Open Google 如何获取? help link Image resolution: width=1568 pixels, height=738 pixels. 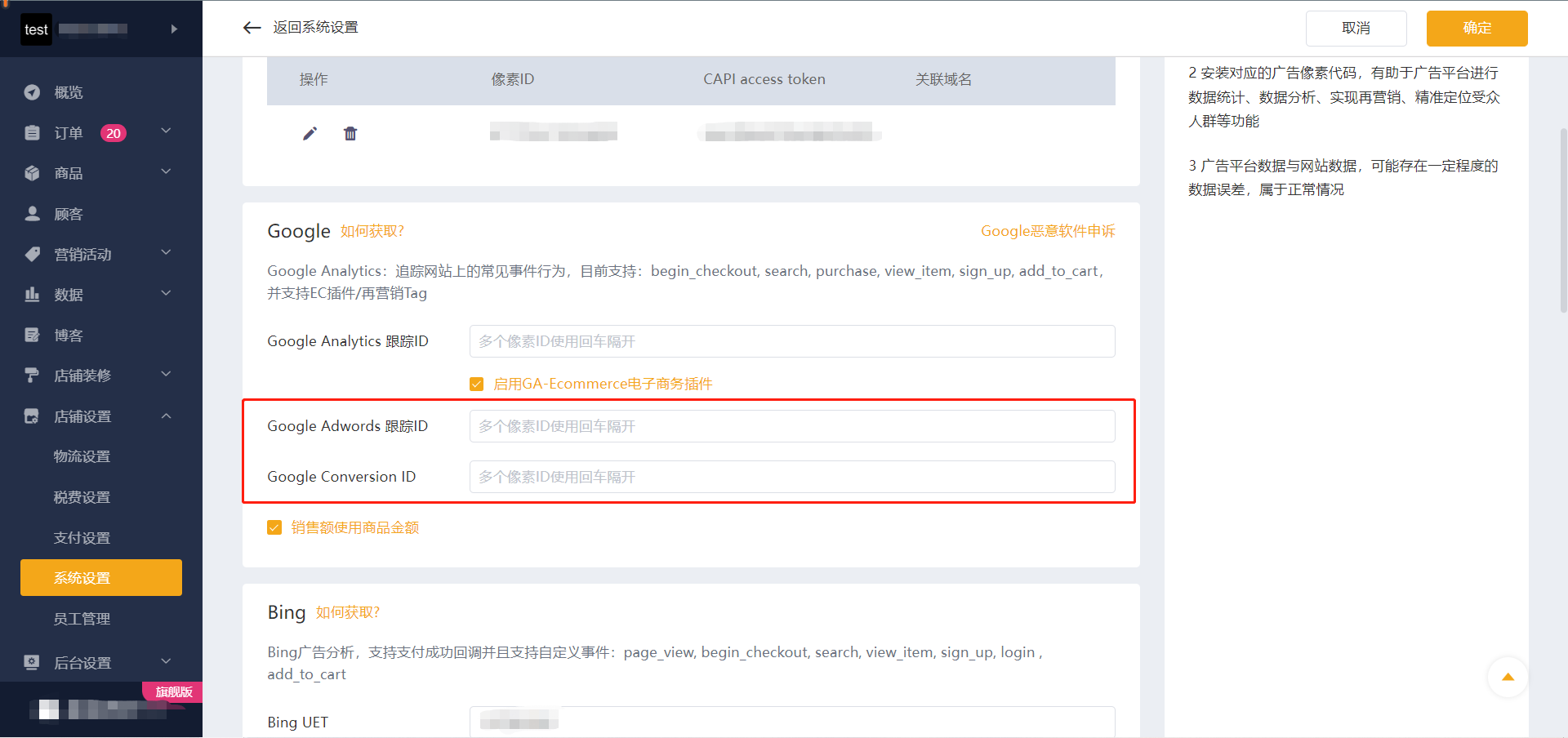pos(372,231)
